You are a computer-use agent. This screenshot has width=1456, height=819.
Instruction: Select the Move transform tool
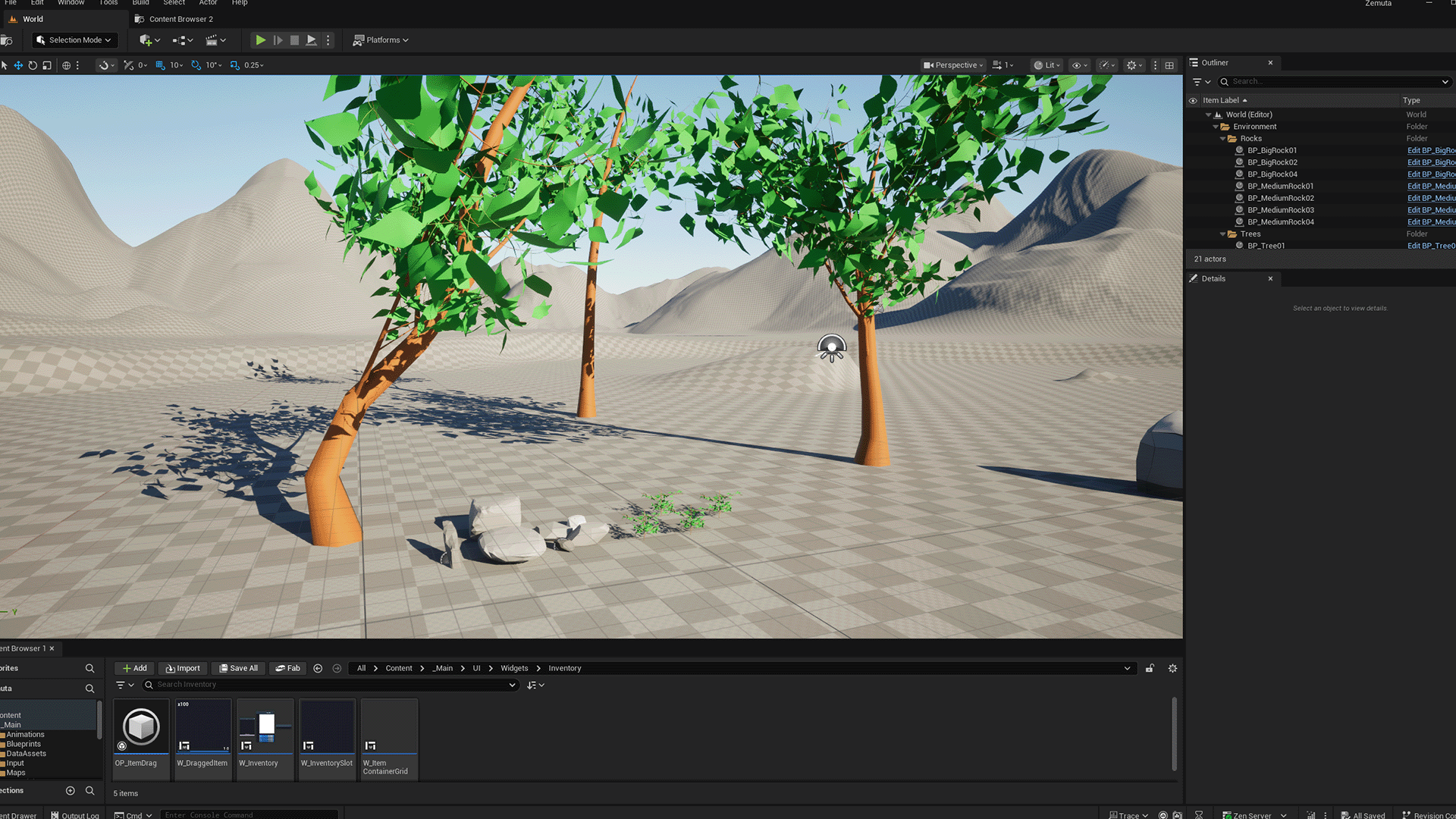click(x=18, y=65)
